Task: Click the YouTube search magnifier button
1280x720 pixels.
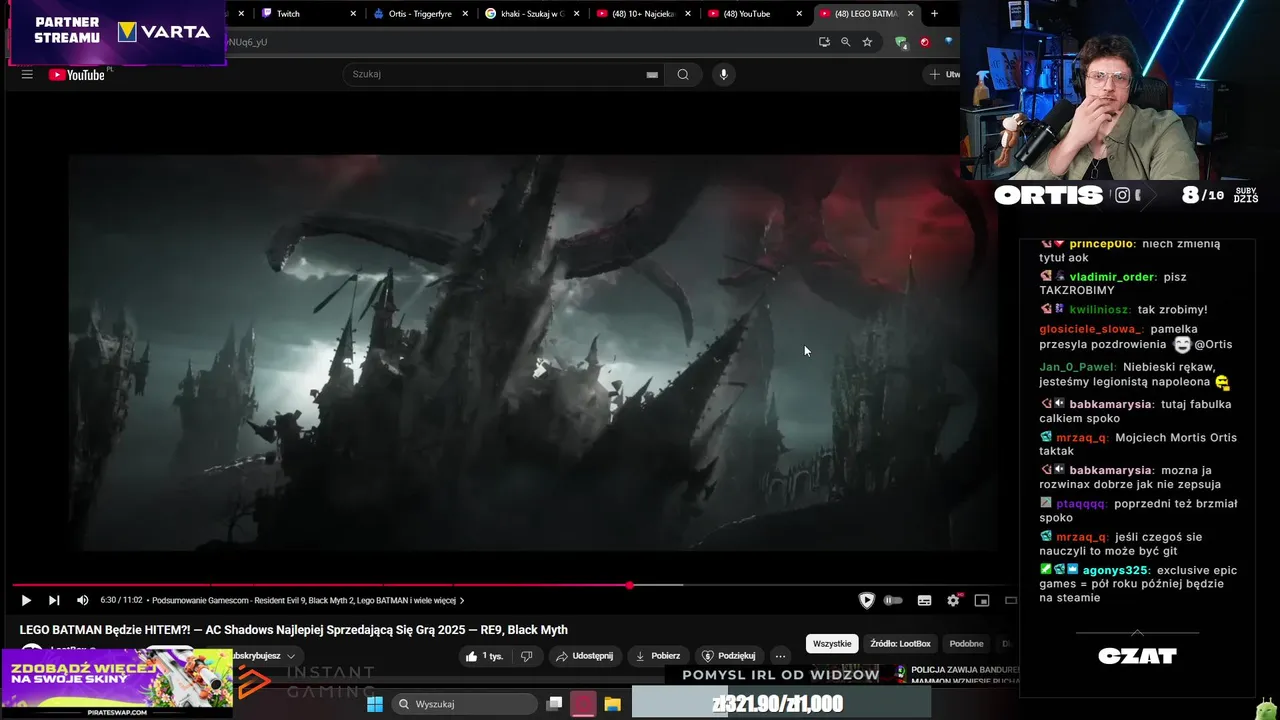Action: click(x=683, y=74)
